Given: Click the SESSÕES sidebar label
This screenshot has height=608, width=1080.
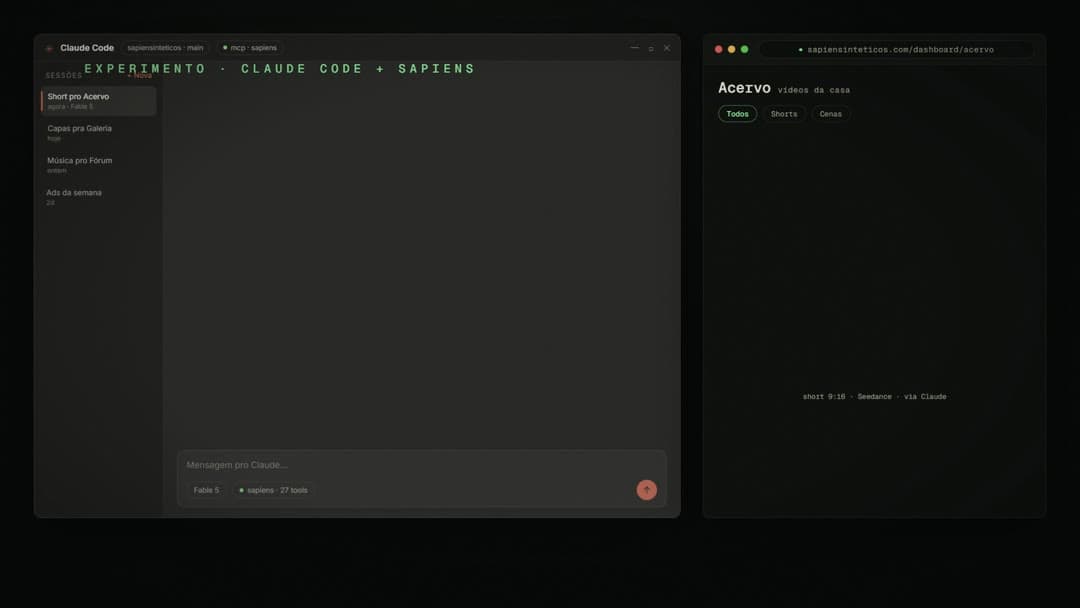Looking at the screenshot, I should [x=64, y=76].
